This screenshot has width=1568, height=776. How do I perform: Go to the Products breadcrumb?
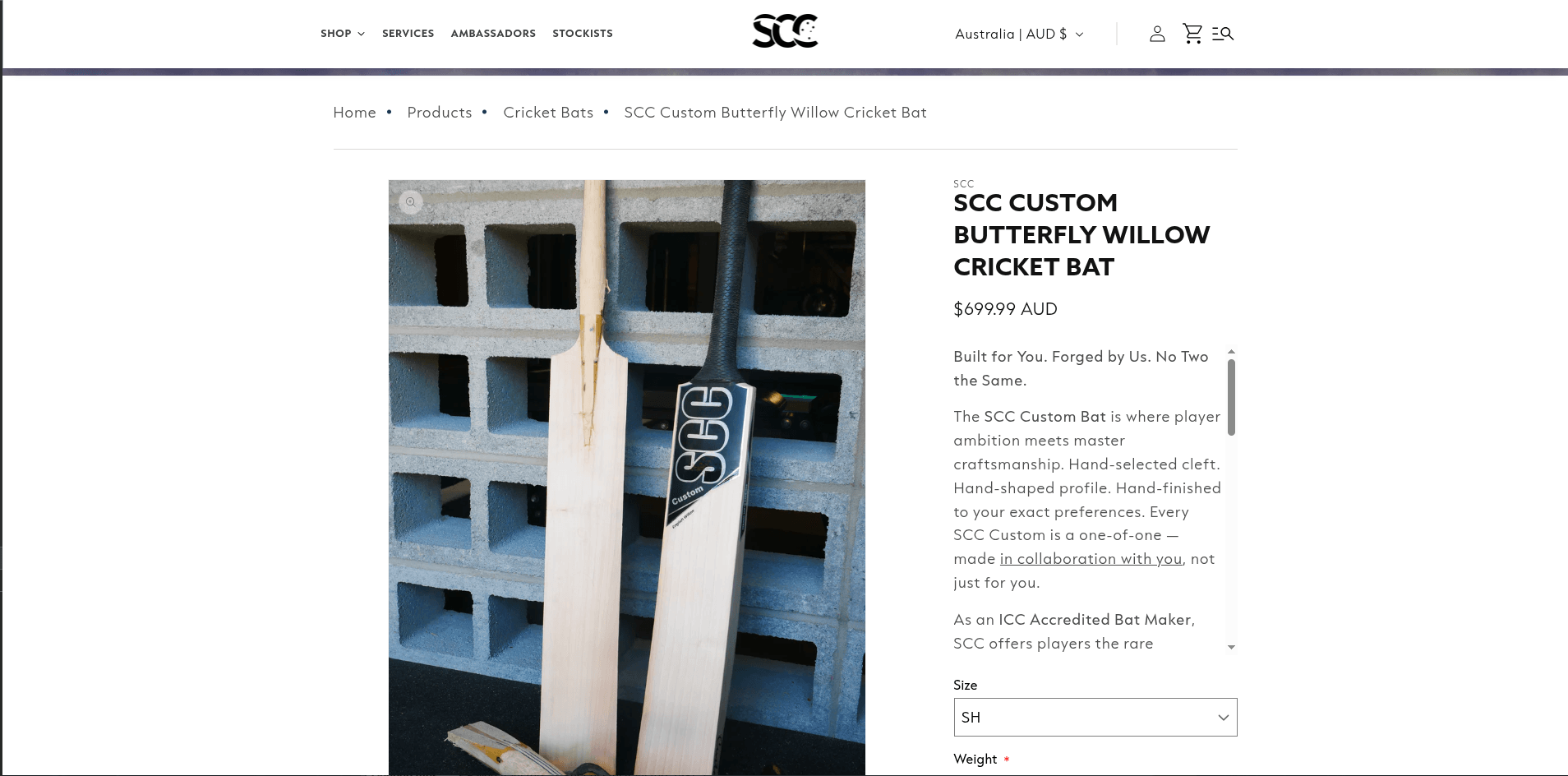(x=440, y=113)
